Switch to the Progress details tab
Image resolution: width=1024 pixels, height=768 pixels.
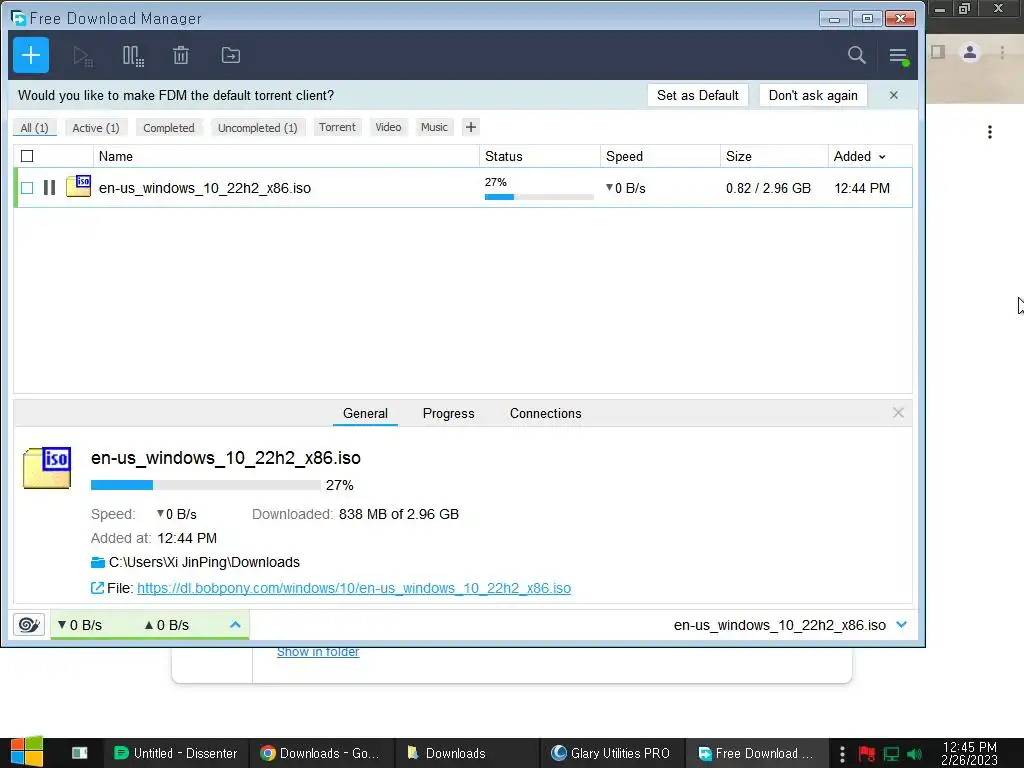pyautogui.click(x=449, y=413)
